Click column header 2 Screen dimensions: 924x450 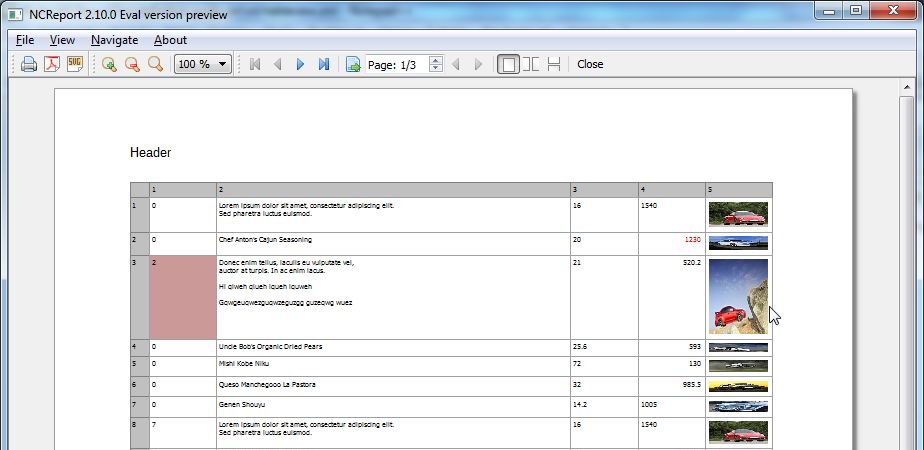coord(393,190)
